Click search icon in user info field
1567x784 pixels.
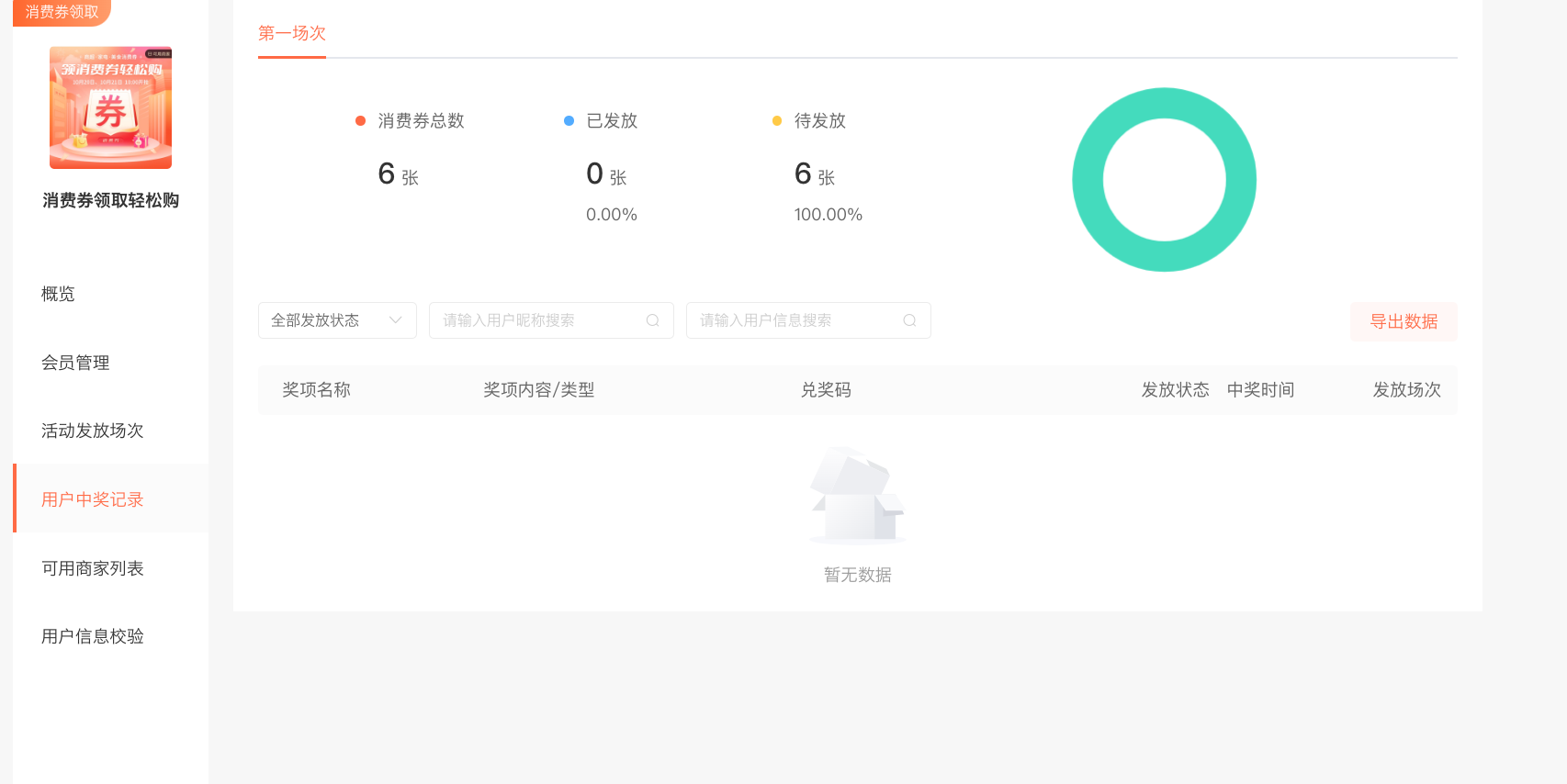coord(909,320)
